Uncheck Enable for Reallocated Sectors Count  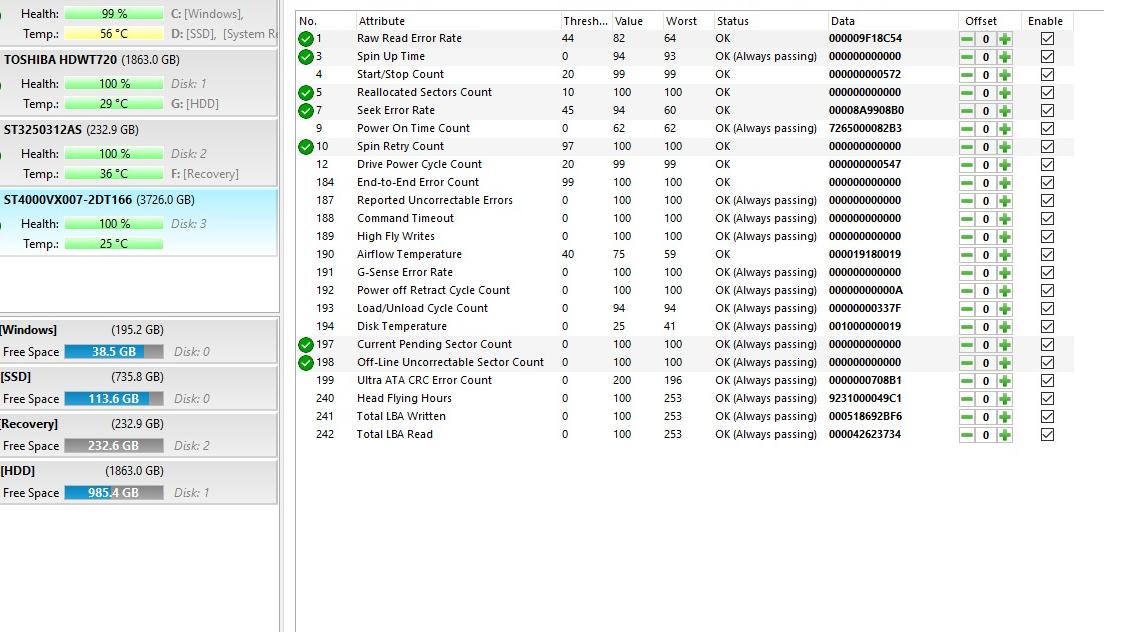(1047, 93)
